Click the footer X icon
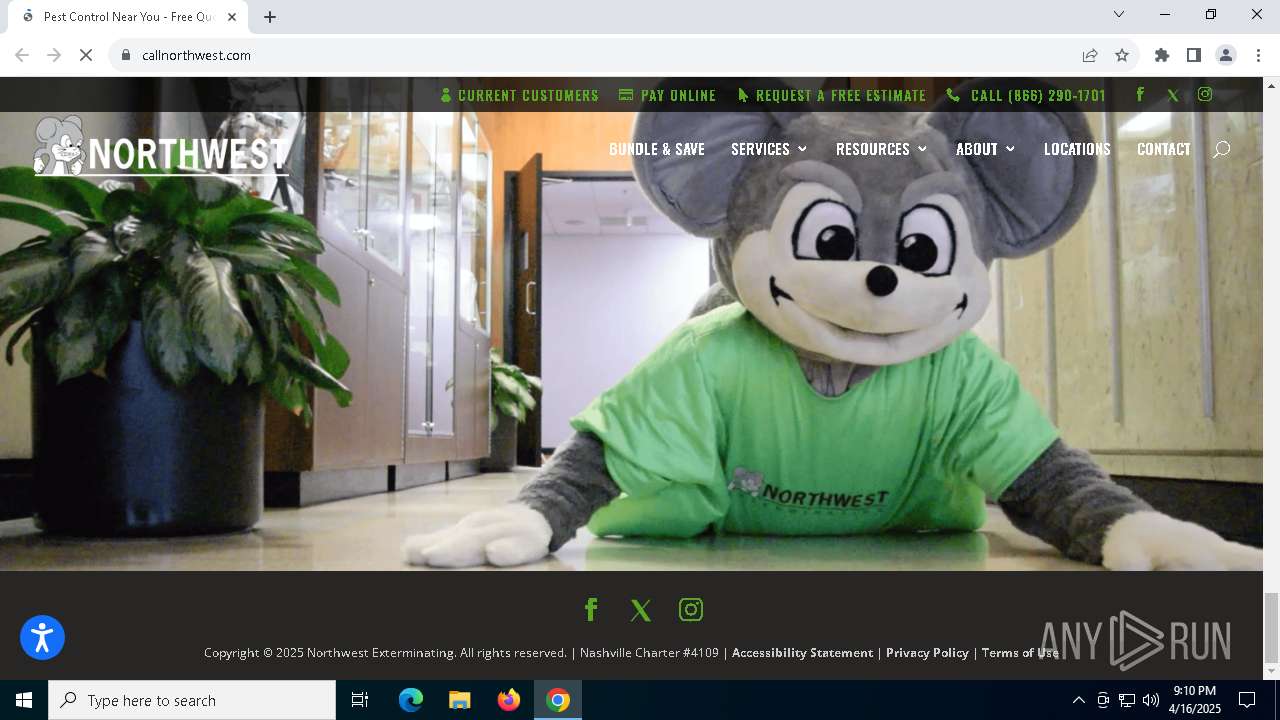Image resolution: width=1280 pixels, height=720 pixels. [641, 610]
